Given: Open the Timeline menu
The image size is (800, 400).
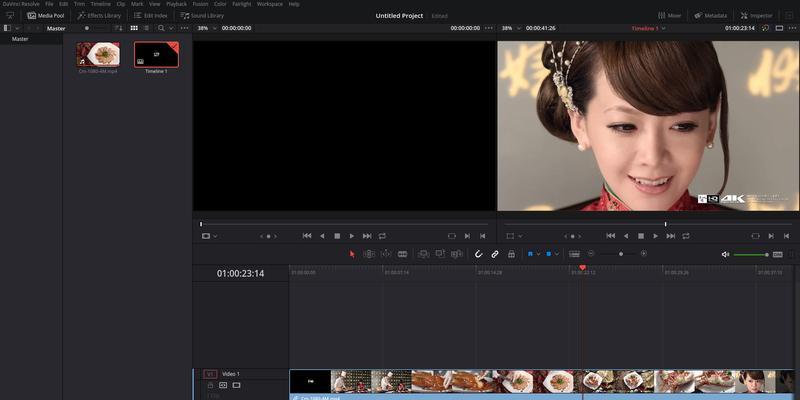Looking at the screenshot, I should tap(101, 4).
